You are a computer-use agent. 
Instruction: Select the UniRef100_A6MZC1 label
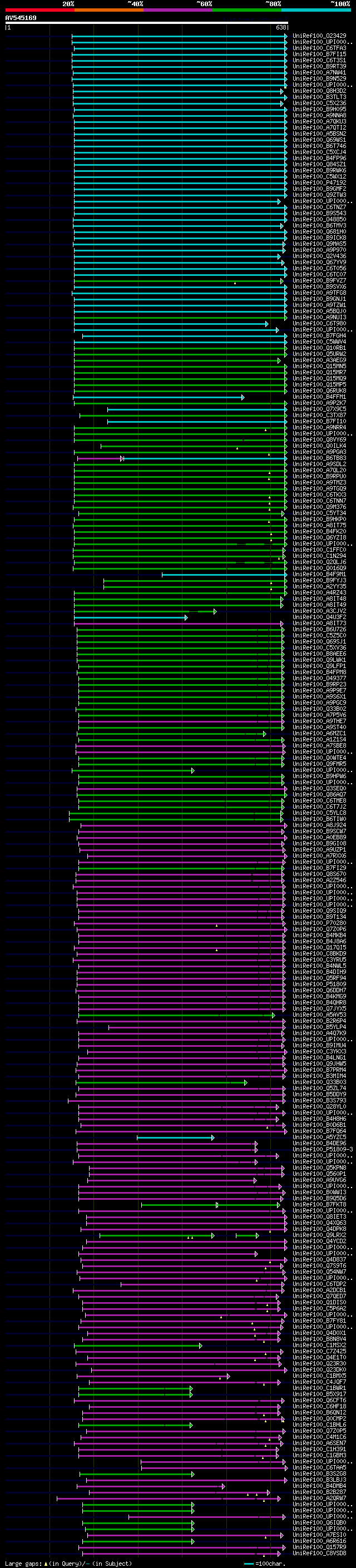tap(319, 734)
